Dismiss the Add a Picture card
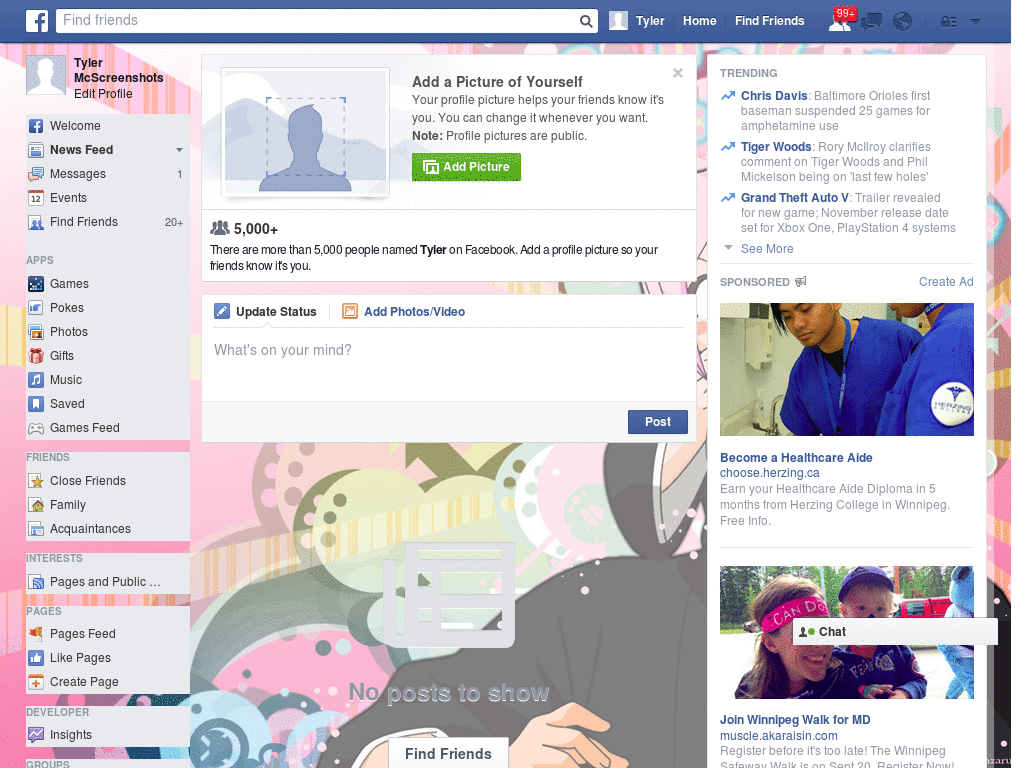Screen dimensions: 1024x768 click(678, 73)
